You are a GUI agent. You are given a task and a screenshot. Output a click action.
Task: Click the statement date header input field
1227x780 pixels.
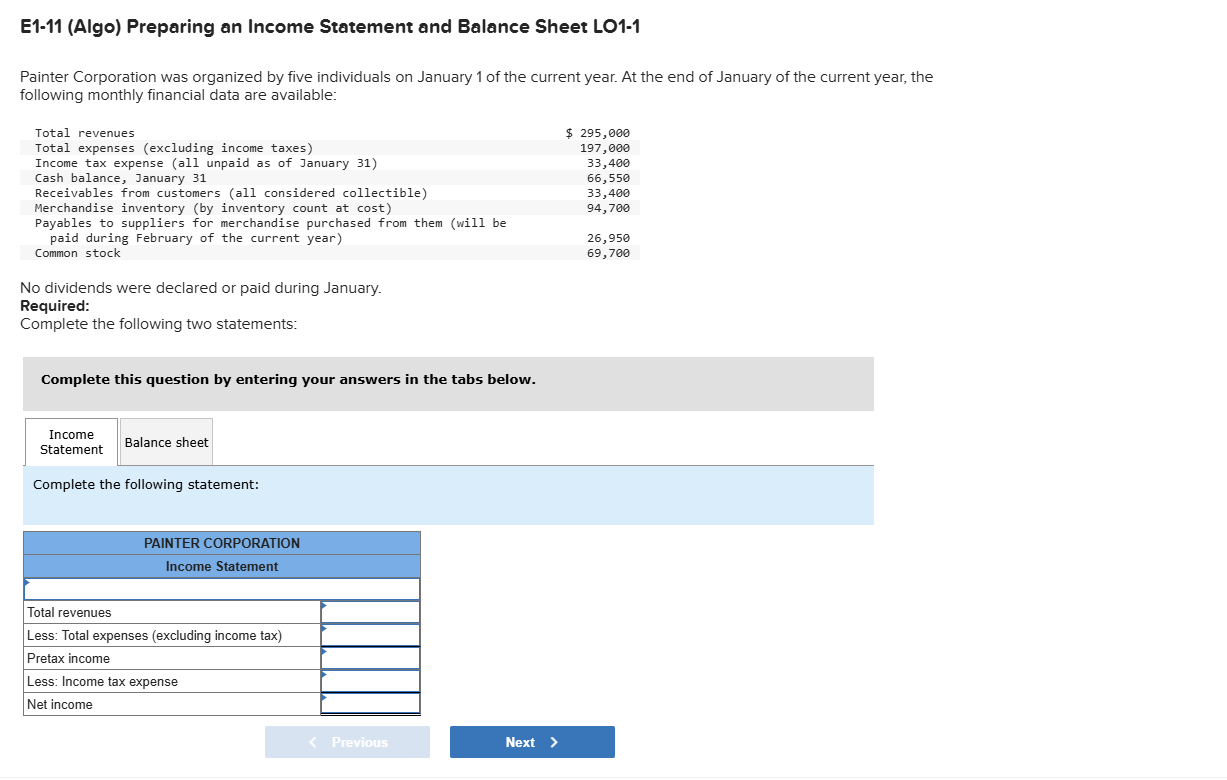(220, 589)
